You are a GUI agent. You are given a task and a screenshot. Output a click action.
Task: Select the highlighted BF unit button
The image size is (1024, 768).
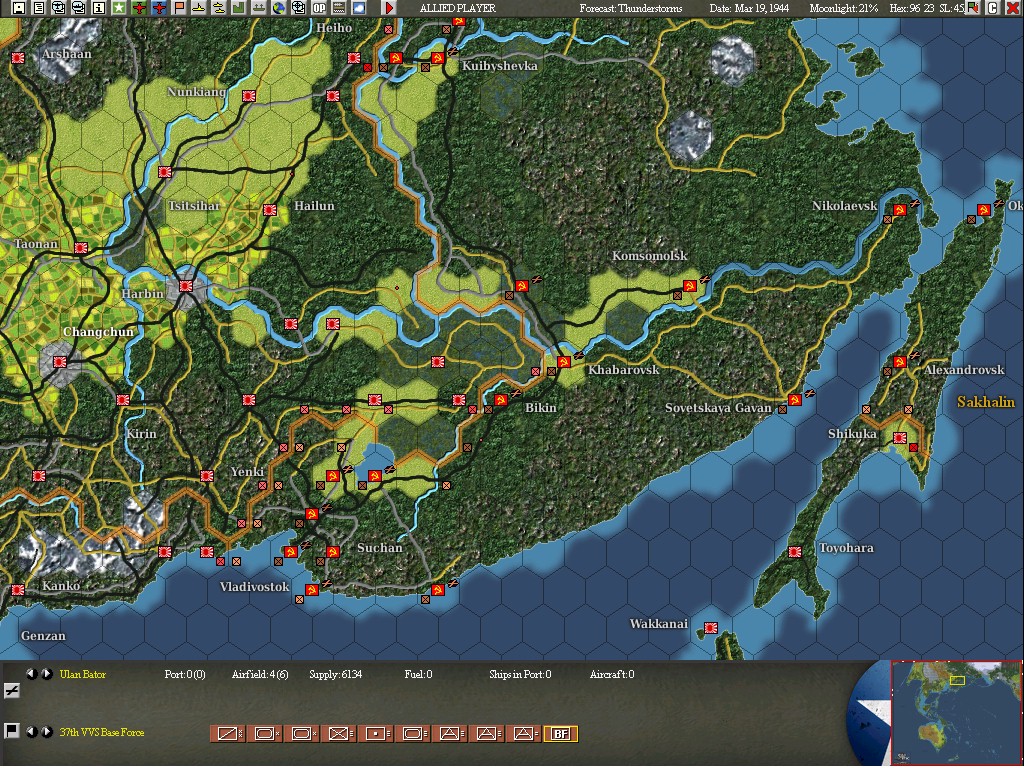[x=560, y=734]
